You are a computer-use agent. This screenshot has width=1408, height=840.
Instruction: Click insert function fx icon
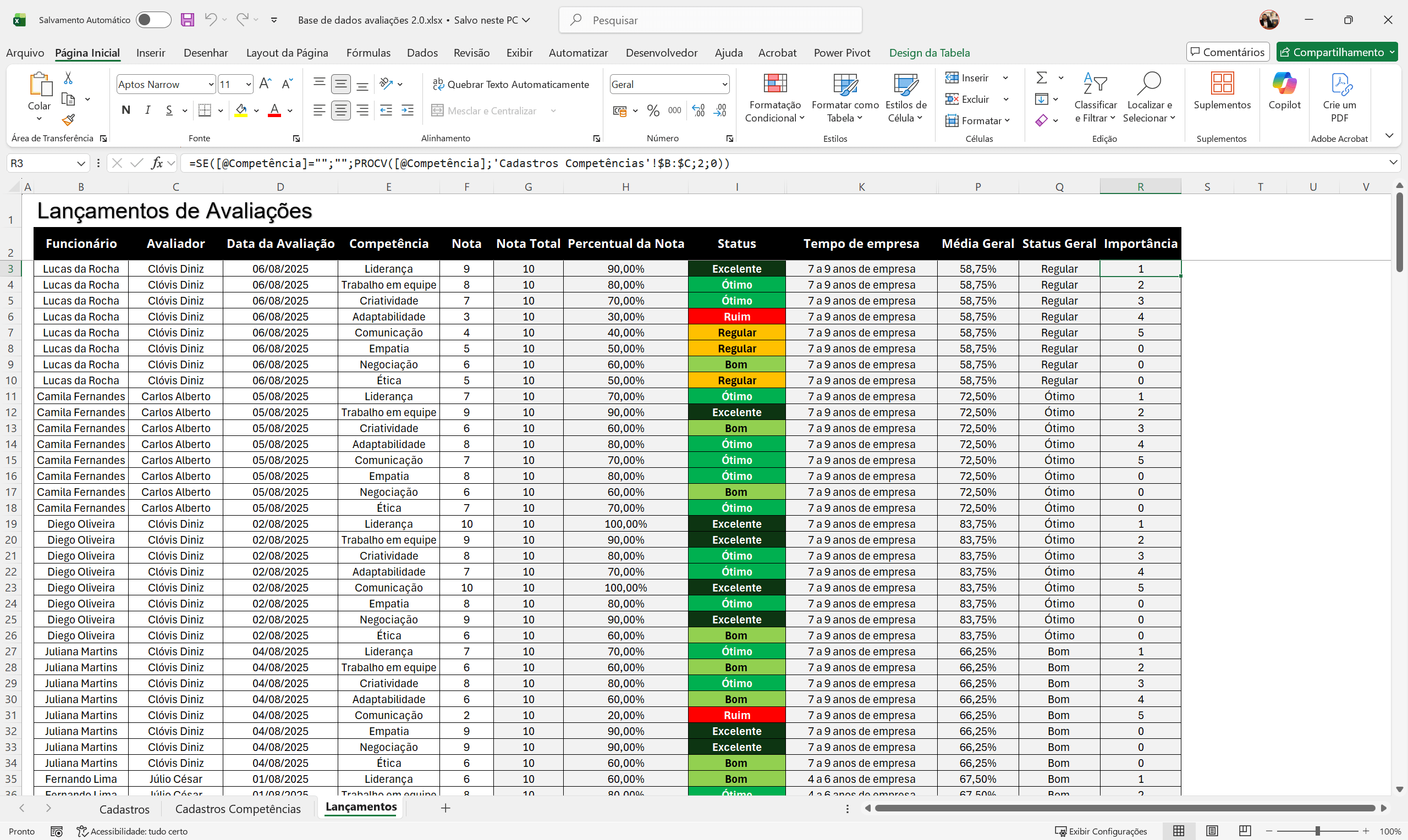pos(157,164)
